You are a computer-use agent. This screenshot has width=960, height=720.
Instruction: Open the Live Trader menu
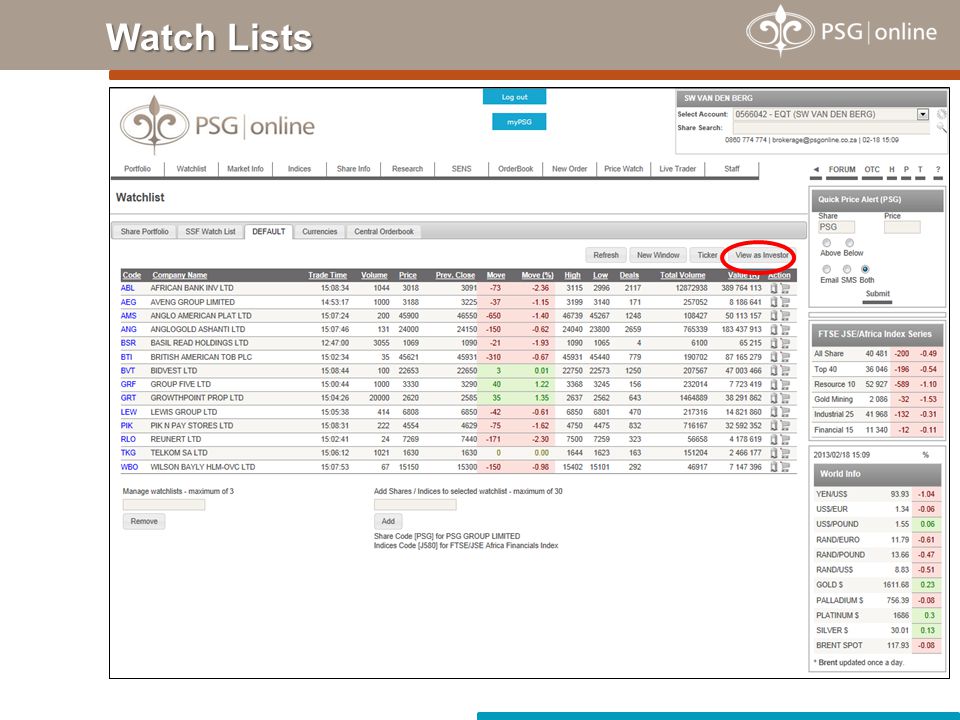tap(677, 169)
